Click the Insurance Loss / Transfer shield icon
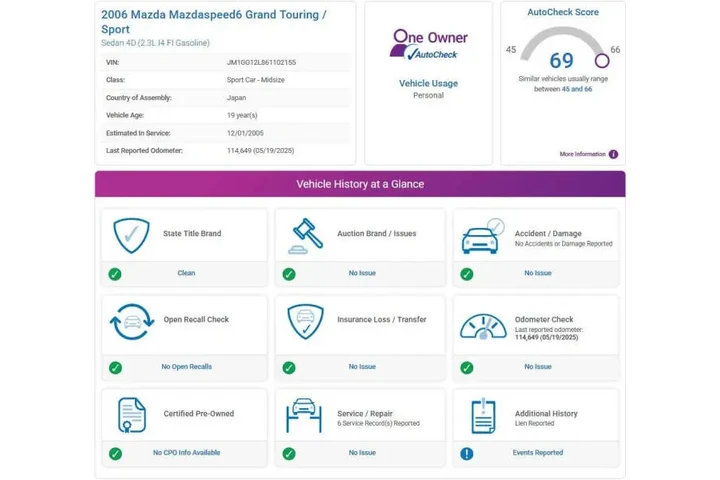720x480 pixels. click(305, 322)
